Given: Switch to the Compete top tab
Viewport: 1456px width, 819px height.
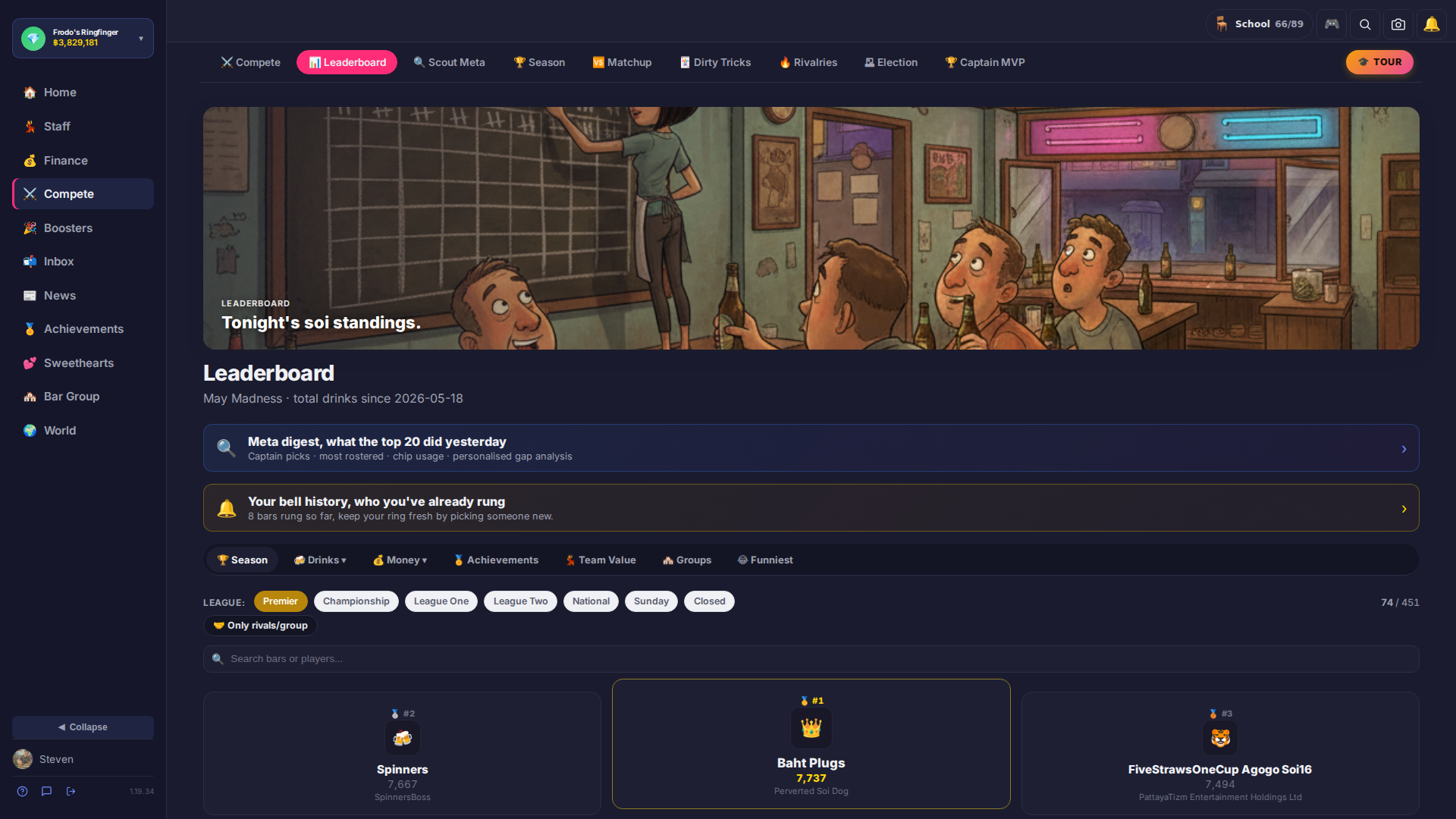Looking at the screenshot, I should coord(251,62).
